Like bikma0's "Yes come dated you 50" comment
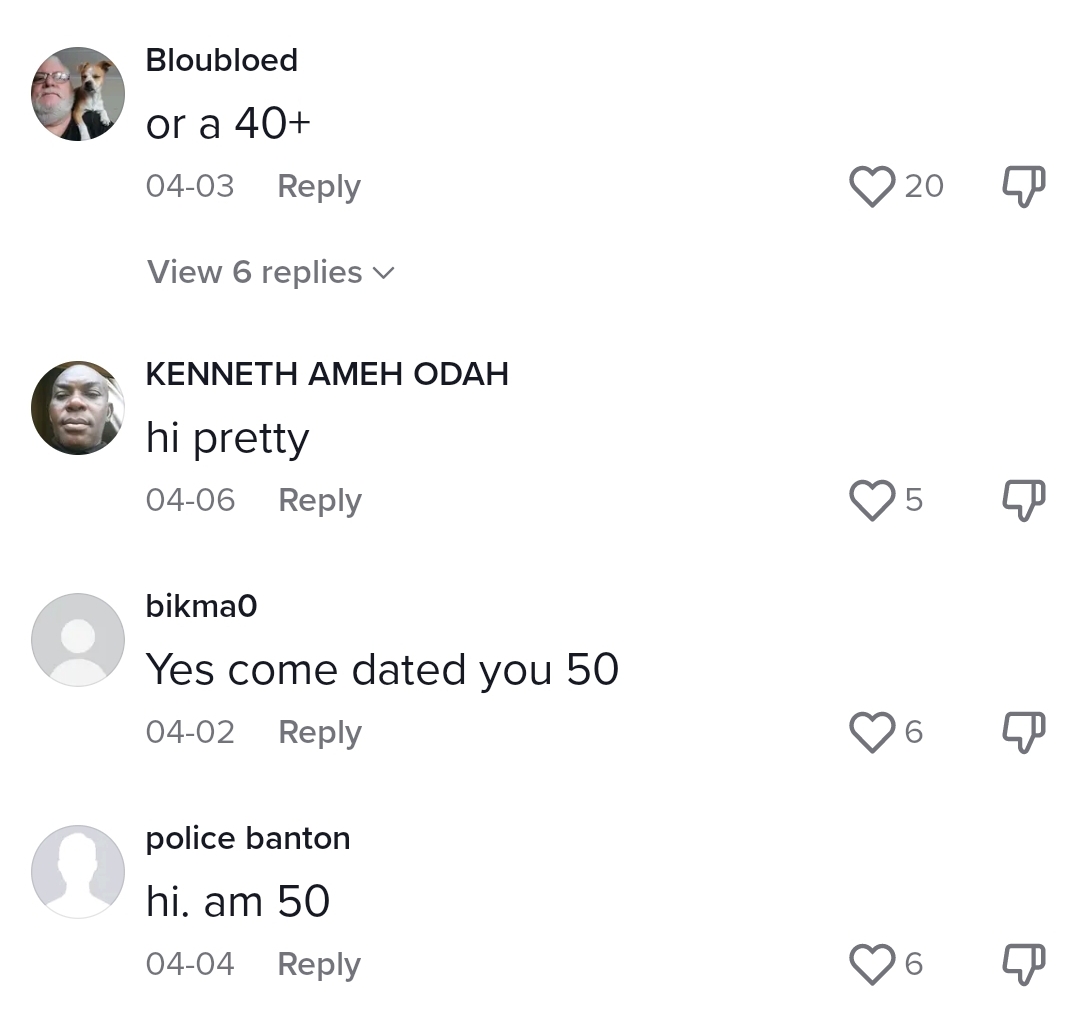This screenshot has height=1011, width=1079. coord(871,733)
